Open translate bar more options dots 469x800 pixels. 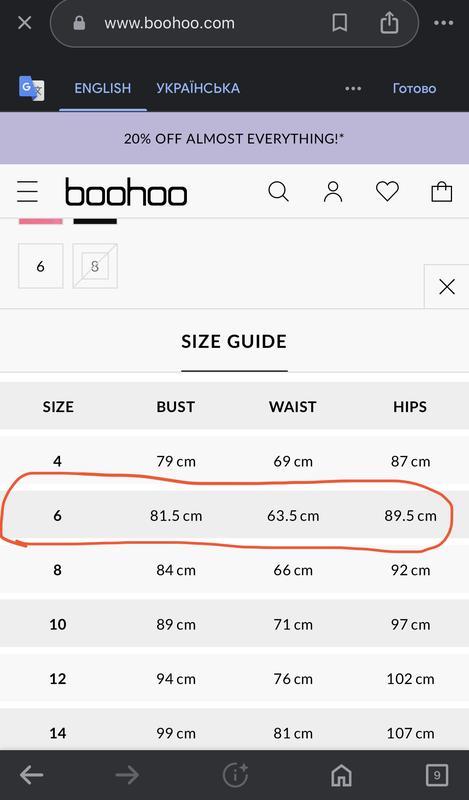(x=353, y=89)
